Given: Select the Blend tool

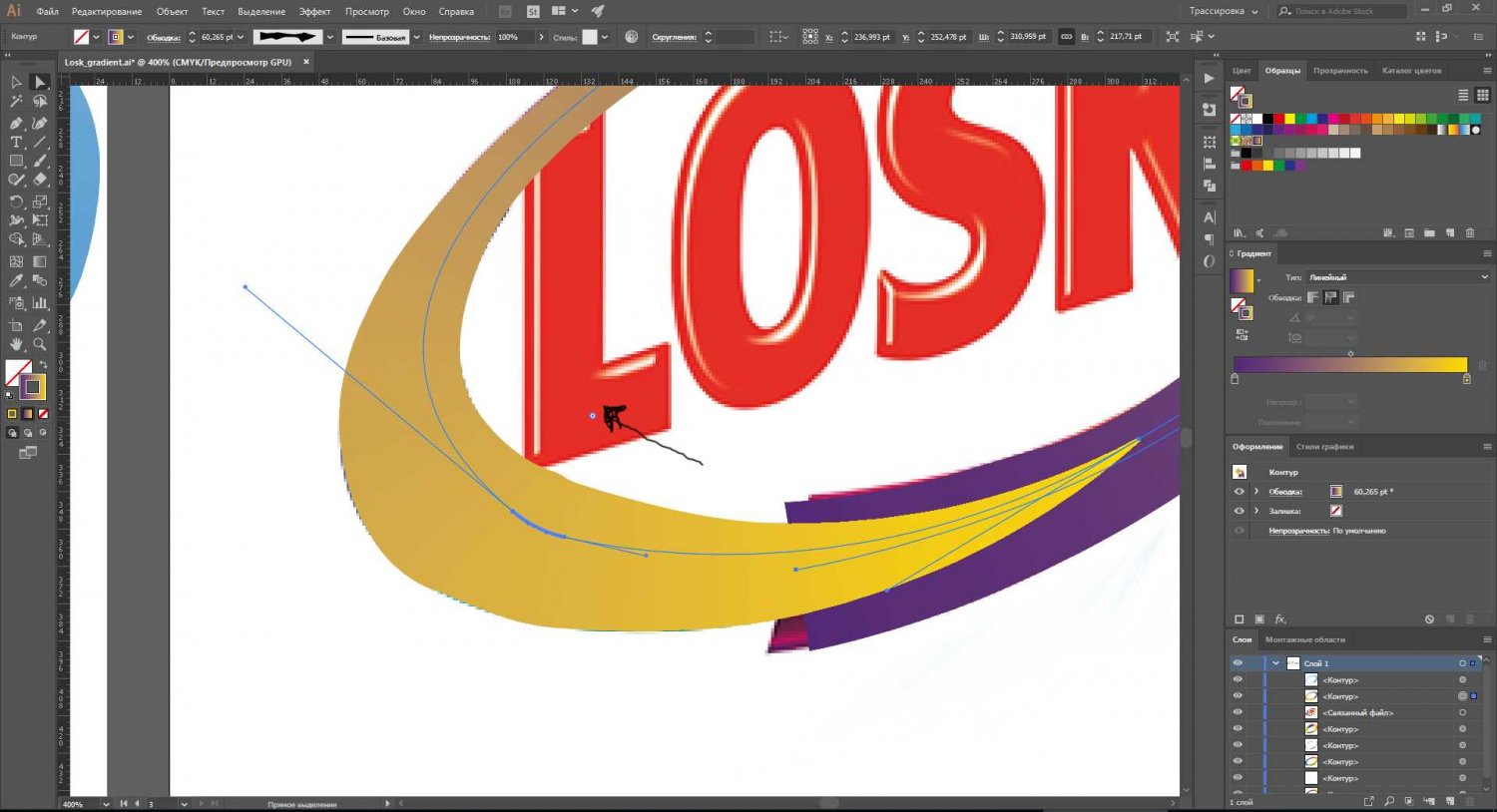Looking at the screenshot, I should tap(40, 281).
